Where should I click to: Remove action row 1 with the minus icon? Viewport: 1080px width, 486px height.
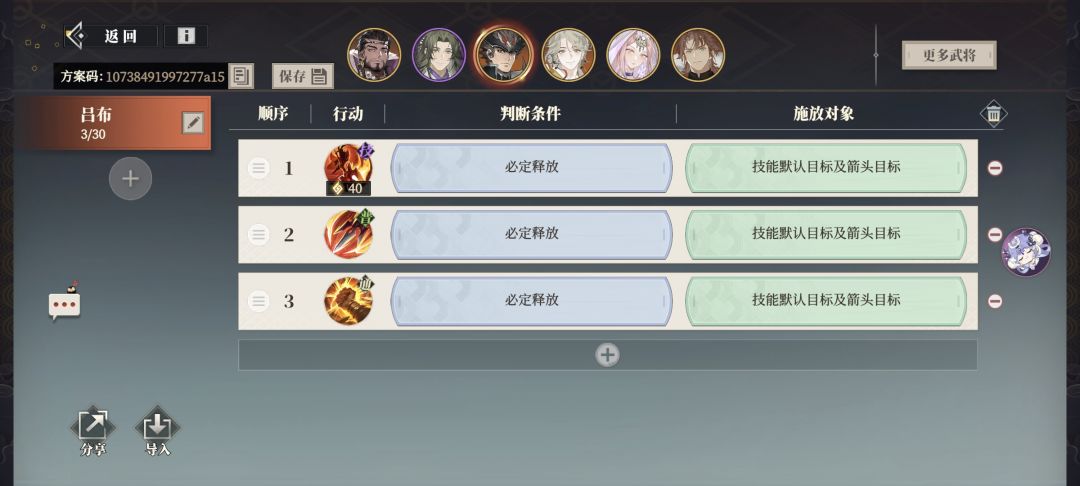[995, 168]
